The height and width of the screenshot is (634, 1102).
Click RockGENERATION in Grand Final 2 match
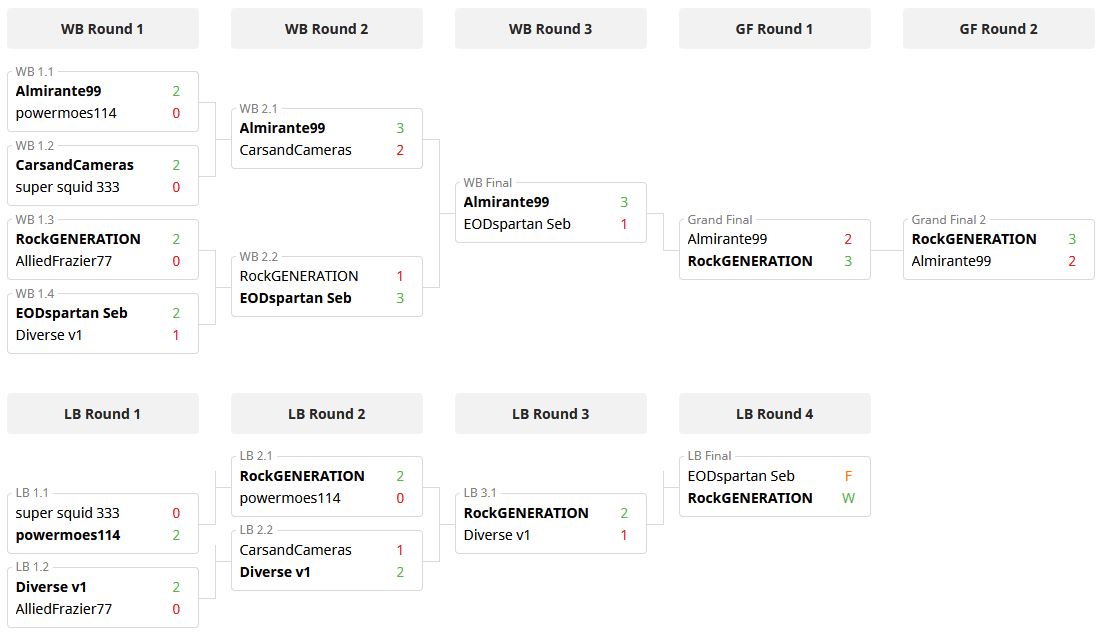pyautogui.click(x=974, y=239)
